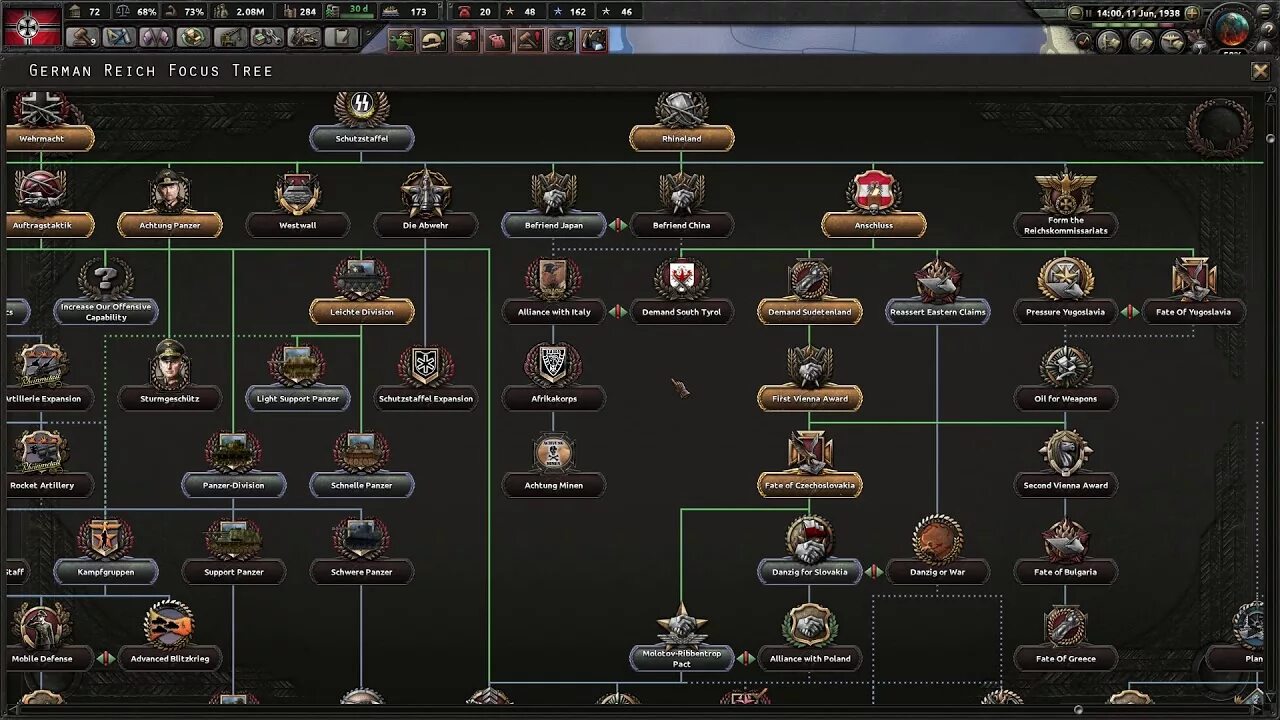Decrease game speed with minus button
The height and width of the screenshot is (720, 1280).
pos(1076,13)
